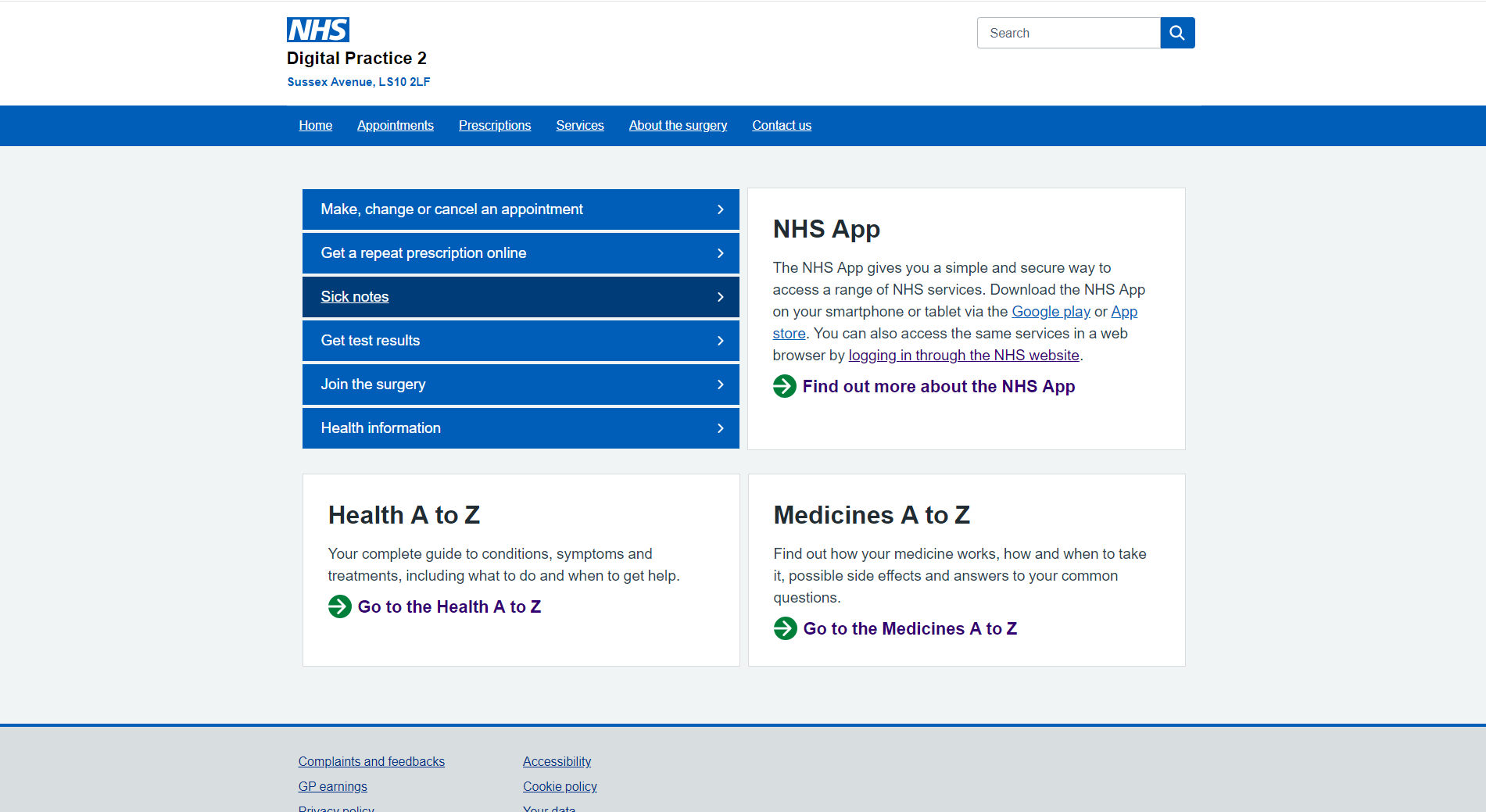
Task: Open the Appointments navigation item
Action: [395, 126]
